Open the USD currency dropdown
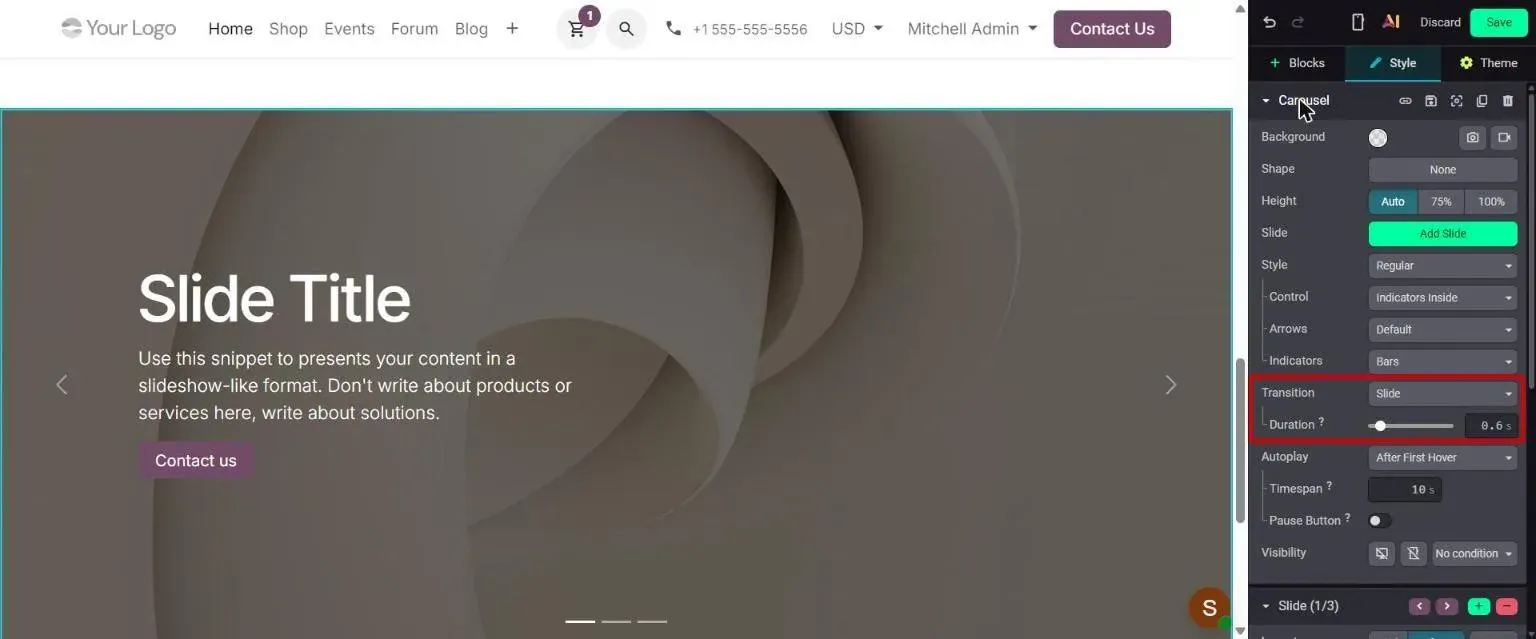 (x=858, y=29)
